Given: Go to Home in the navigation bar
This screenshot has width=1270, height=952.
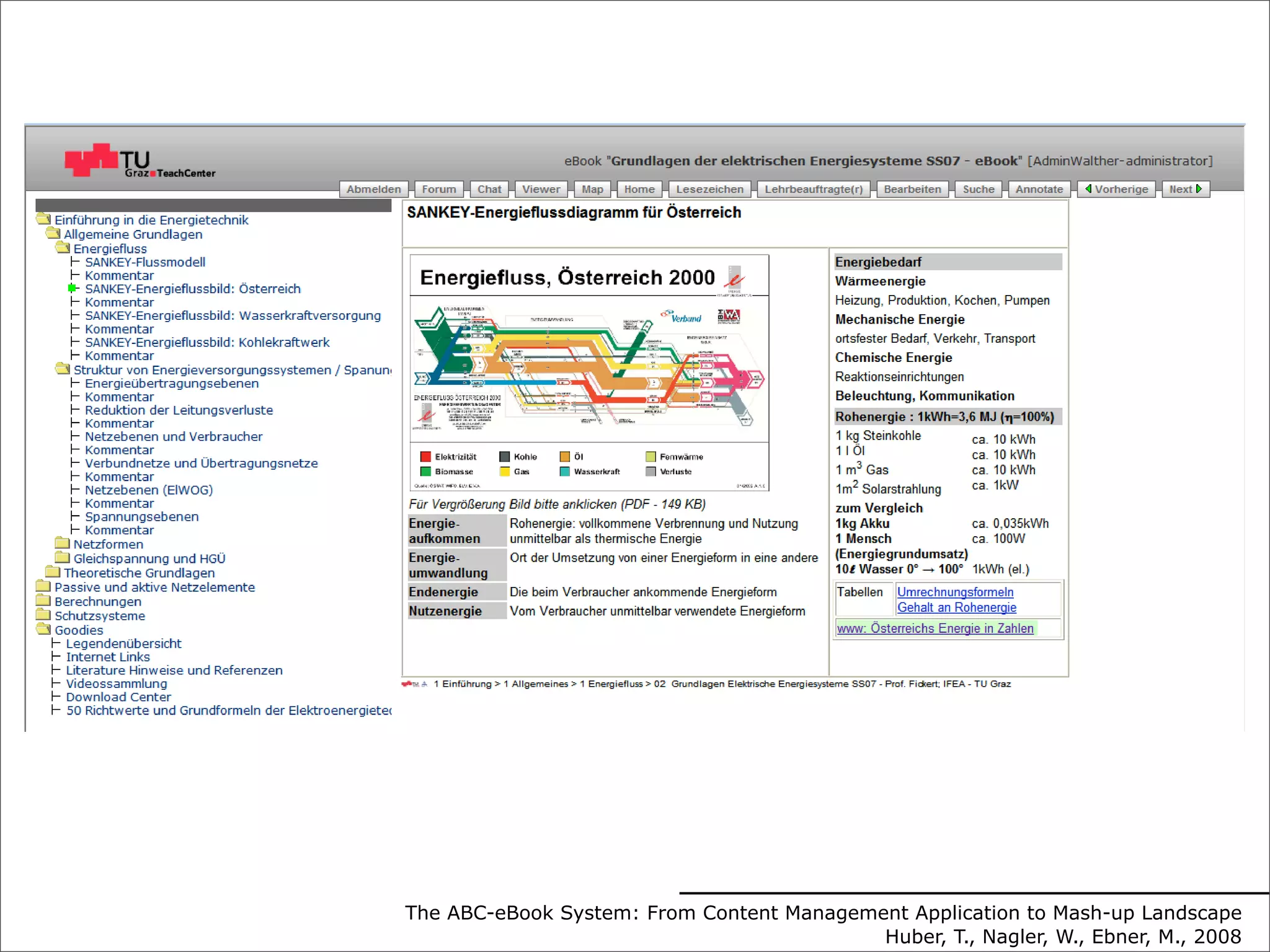Looking at the screenshot, I should (x=639, y=190).
